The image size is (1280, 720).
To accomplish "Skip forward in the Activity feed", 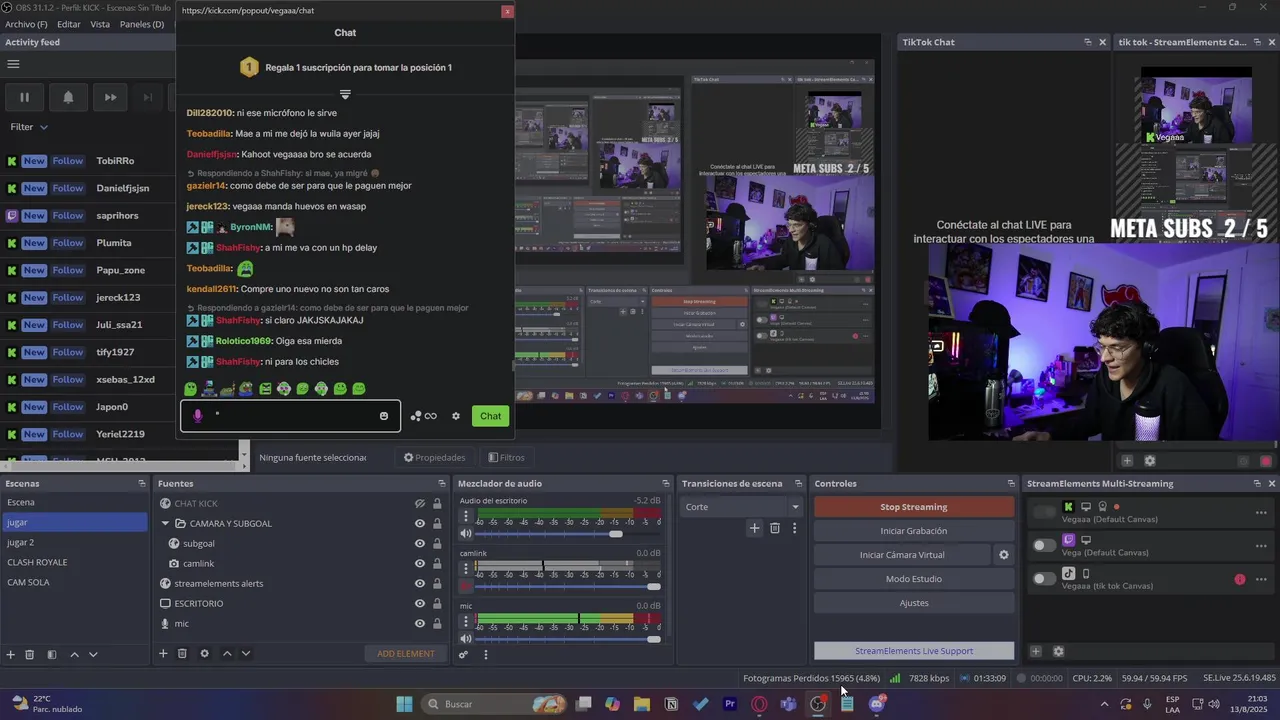I will point(111,97).
